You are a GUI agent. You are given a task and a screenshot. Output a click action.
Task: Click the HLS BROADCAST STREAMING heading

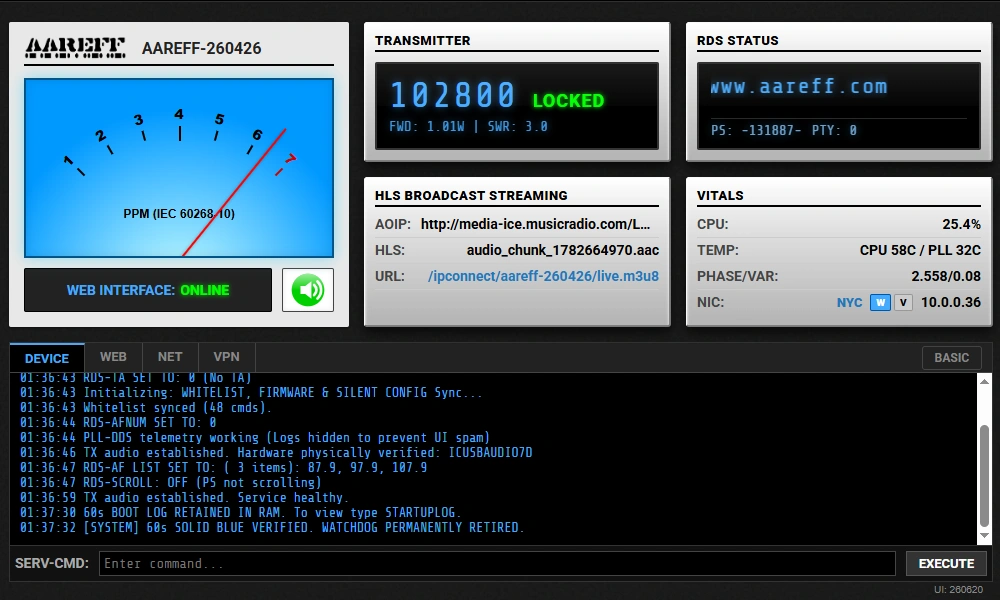(471, 195)
